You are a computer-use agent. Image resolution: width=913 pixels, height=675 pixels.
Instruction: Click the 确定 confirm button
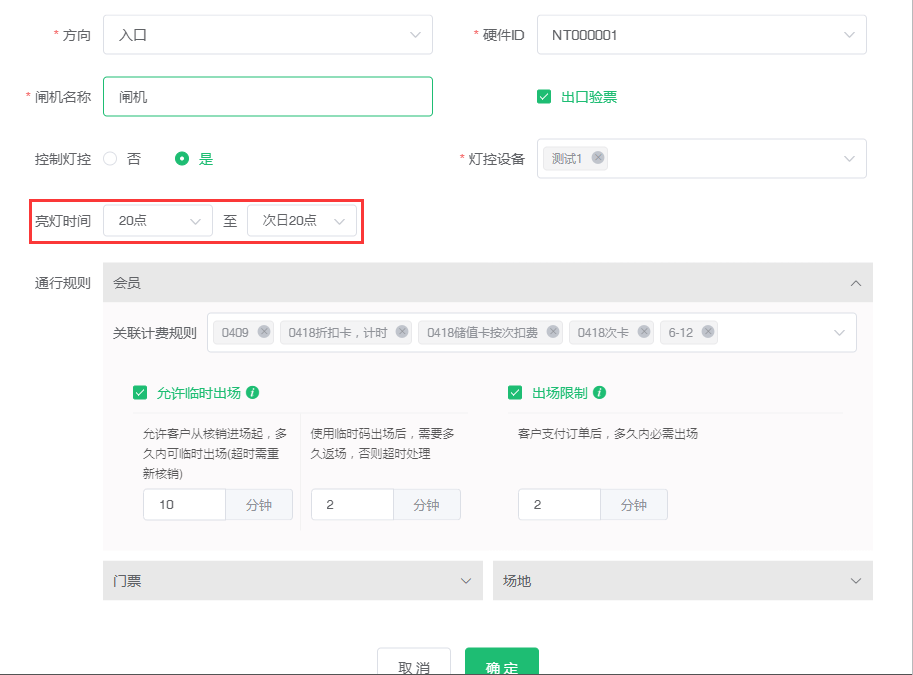point(501,665)
